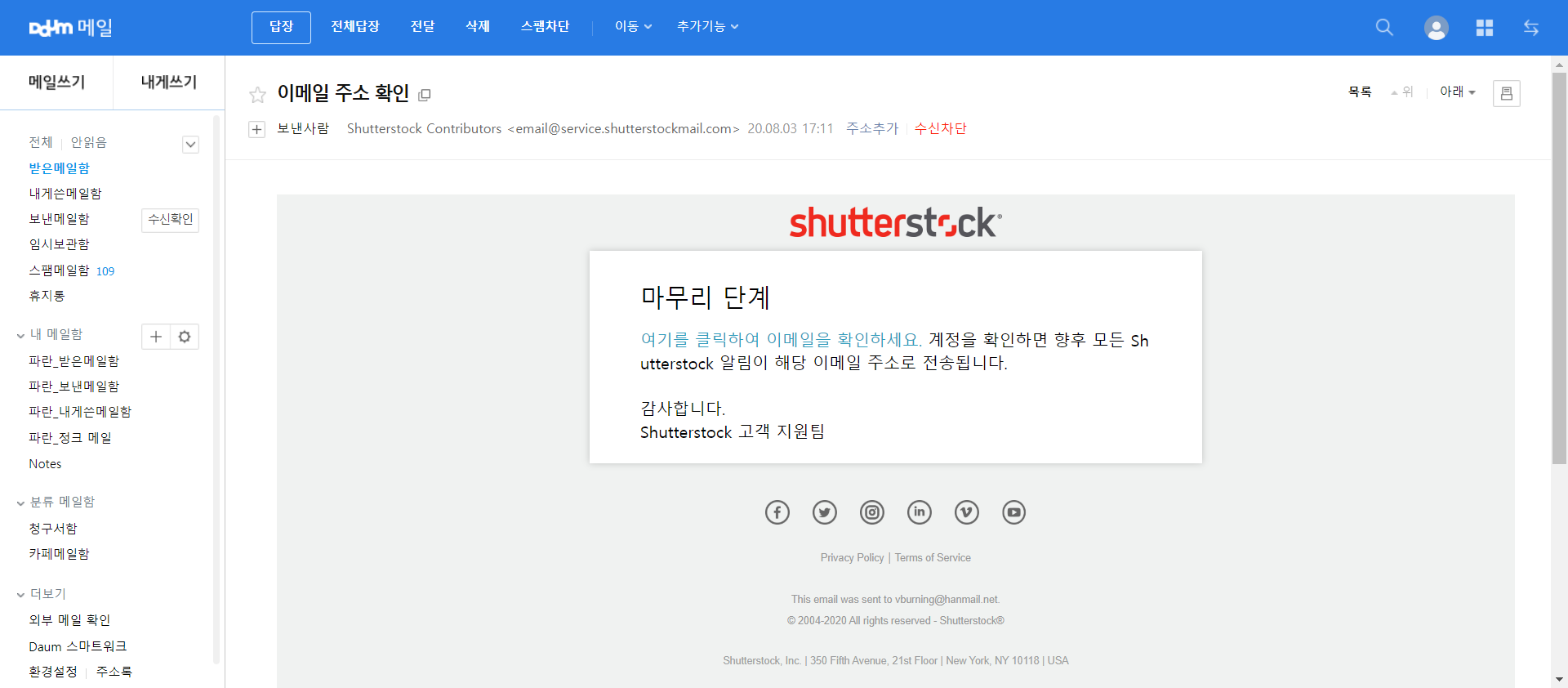
Task: Go to next mail with 아래 button
Action: [1458, 92]
